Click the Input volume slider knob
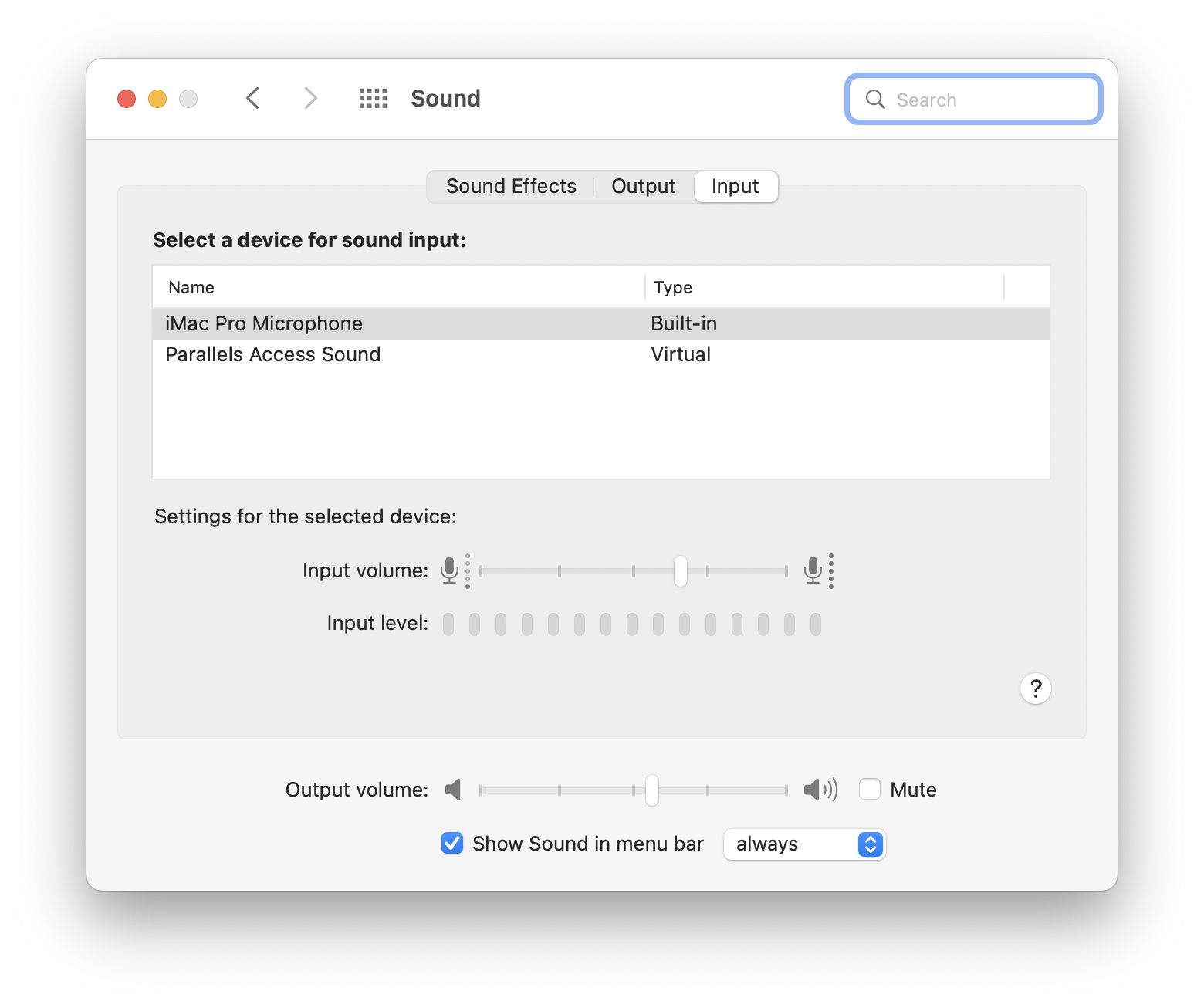The height and width of the screenshot is (1005, 1204). pyautogui.click(x=680, y=570)
